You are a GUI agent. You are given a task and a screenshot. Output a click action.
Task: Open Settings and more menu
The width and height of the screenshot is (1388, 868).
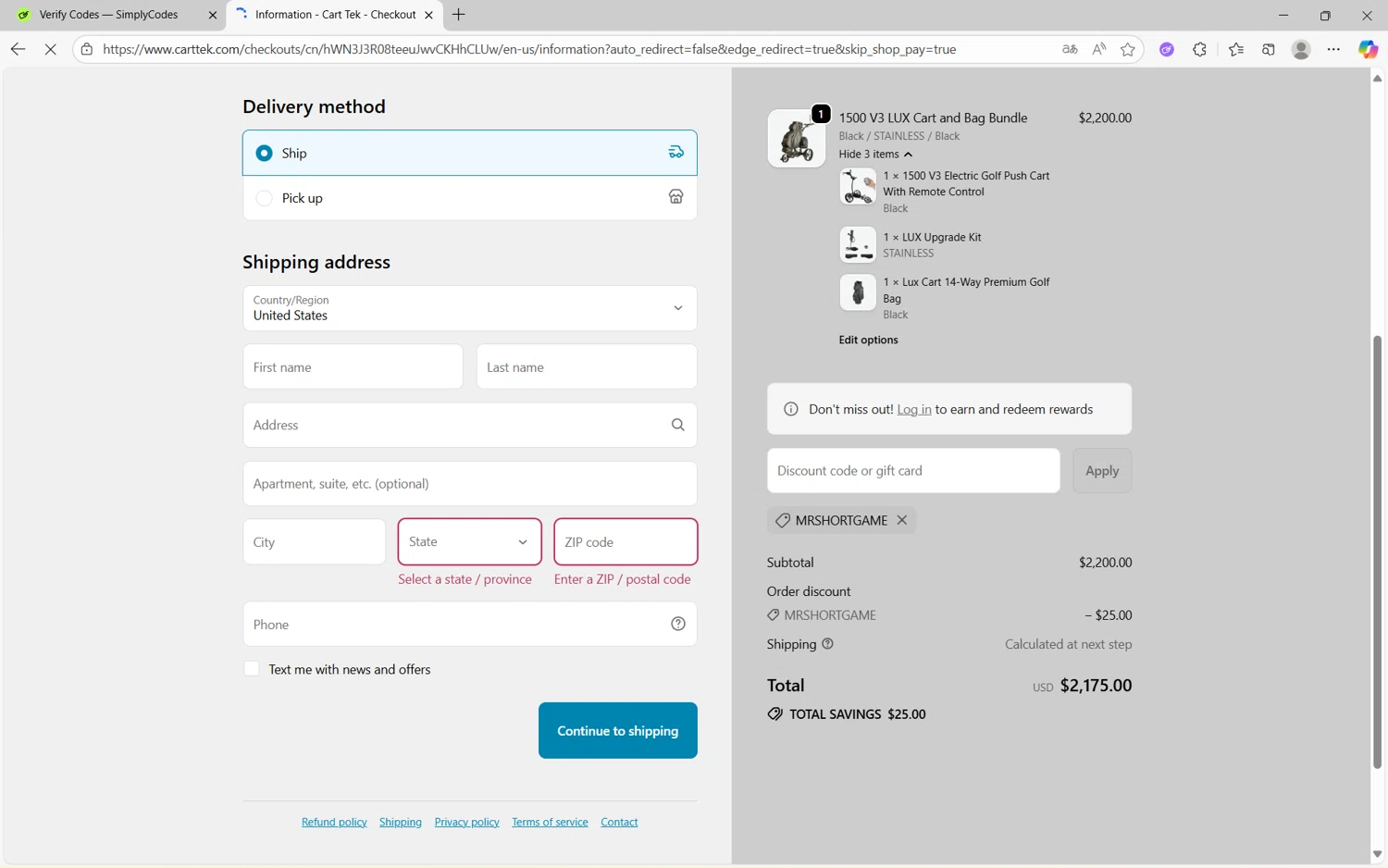click(1333, 49)
